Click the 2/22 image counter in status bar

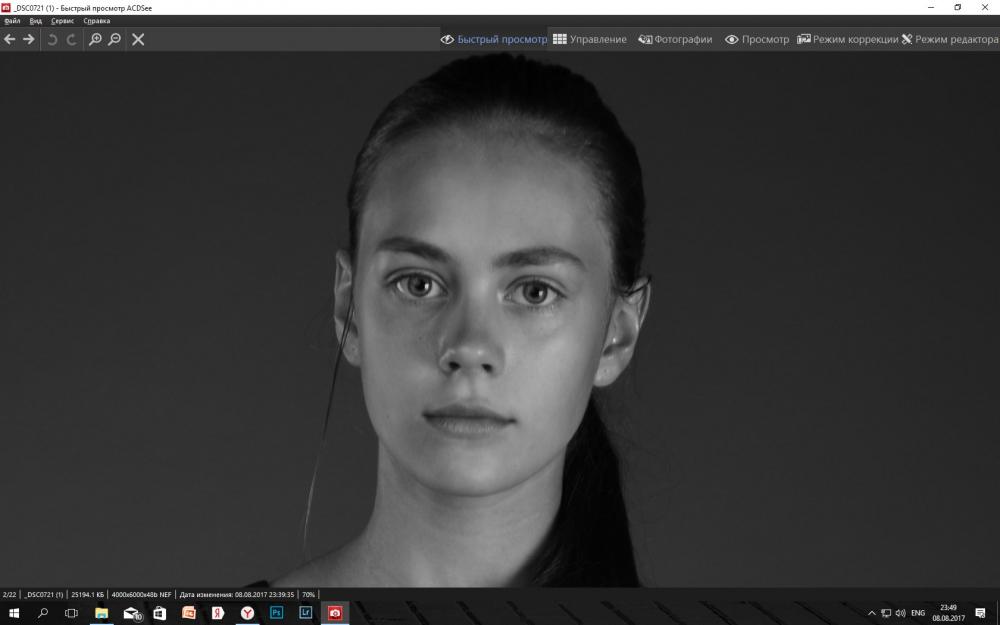(x=10, y=594)
